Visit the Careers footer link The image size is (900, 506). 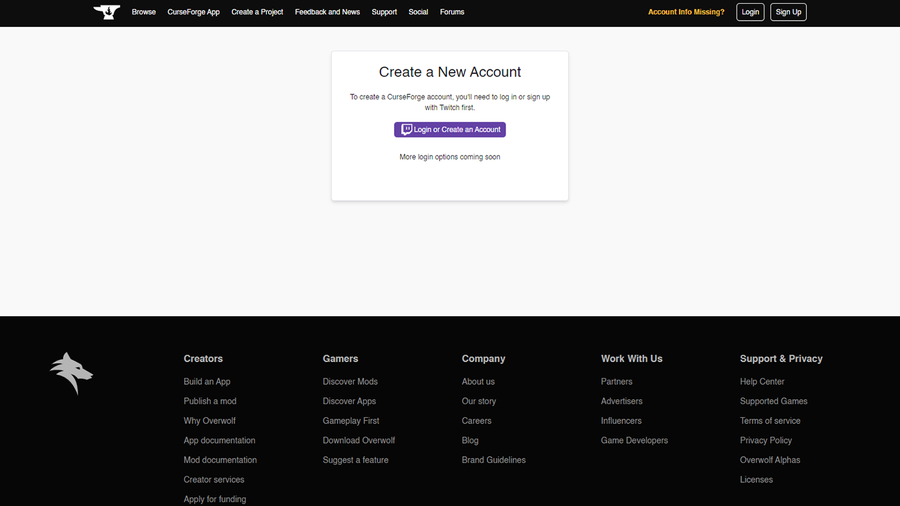pyautogui.click(x=477, y=421)
